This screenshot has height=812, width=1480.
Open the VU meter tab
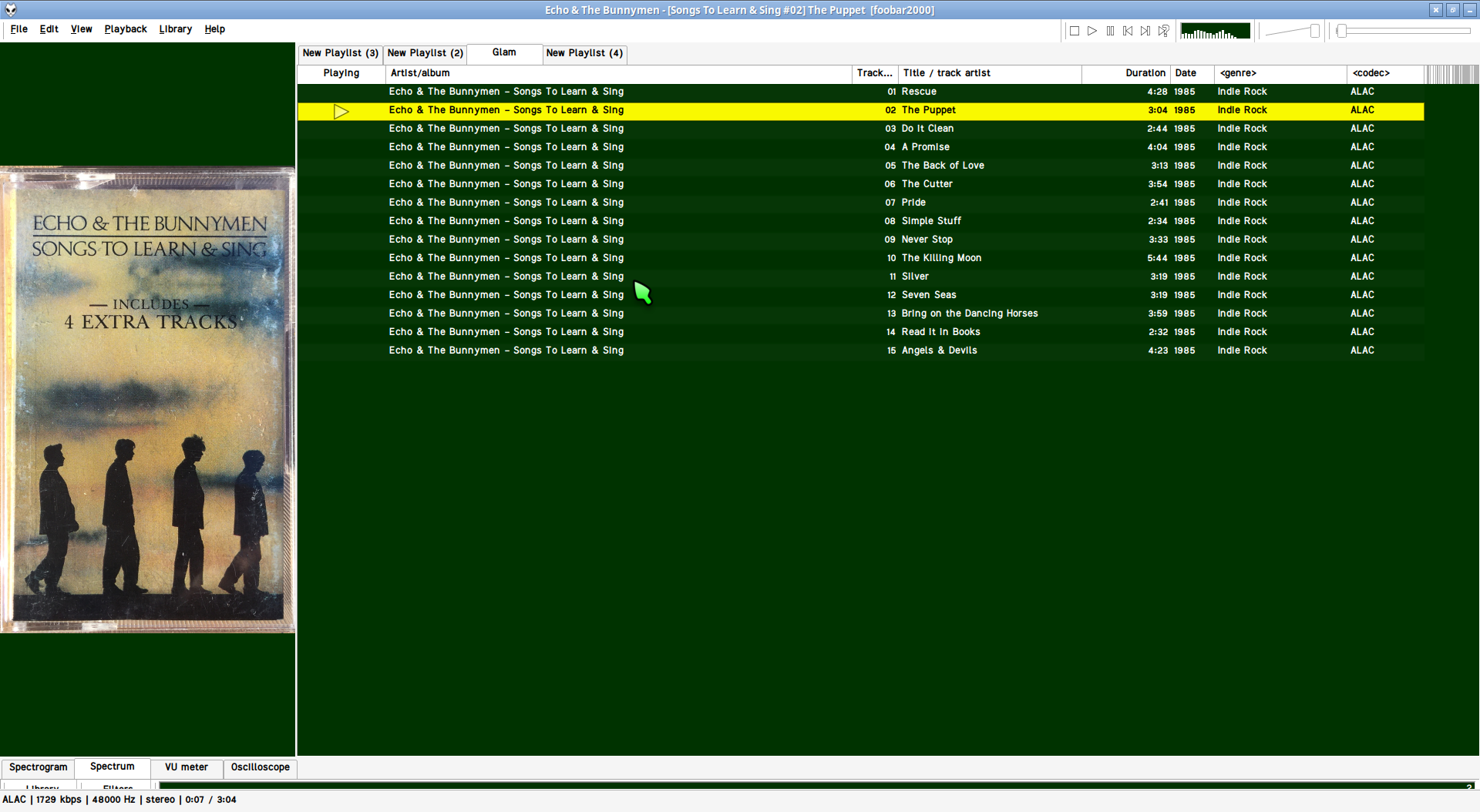(187, 767)
